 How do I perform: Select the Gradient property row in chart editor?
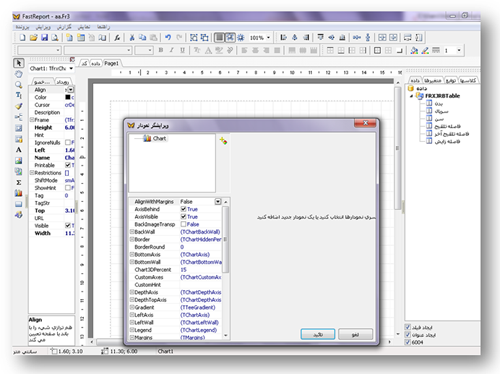coord(175,307)
